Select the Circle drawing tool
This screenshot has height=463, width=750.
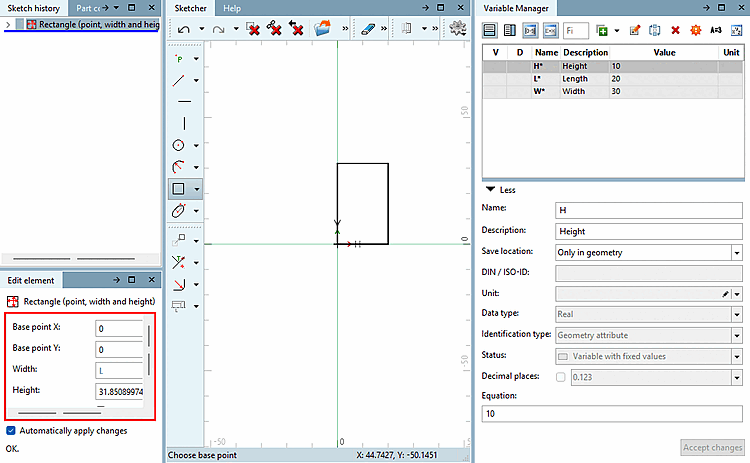click(178, 145)
